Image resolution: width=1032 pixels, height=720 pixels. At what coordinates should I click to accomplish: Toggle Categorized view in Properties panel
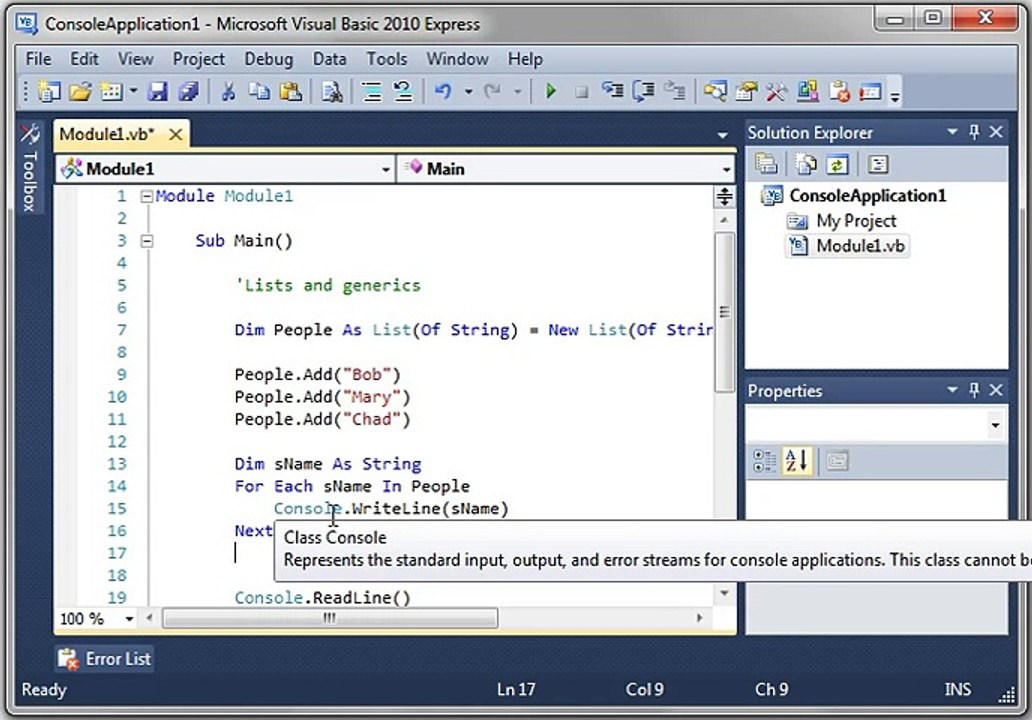click(764, 461)
